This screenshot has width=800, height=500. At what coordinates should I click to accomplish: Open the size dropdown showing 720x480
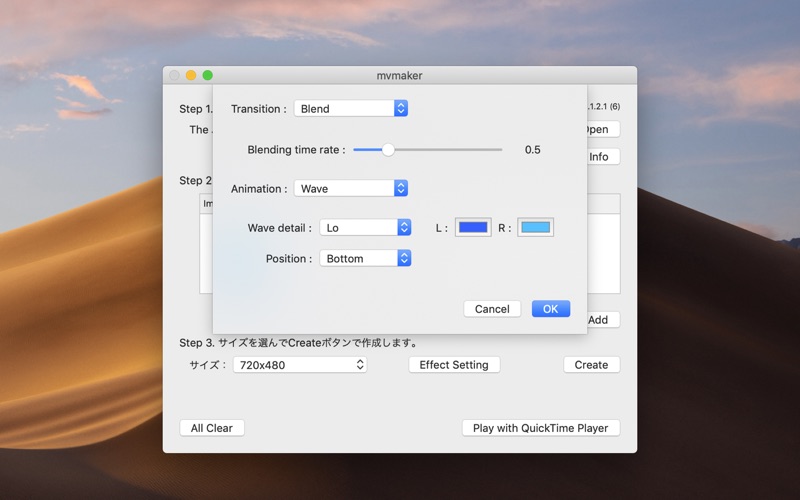300,365
